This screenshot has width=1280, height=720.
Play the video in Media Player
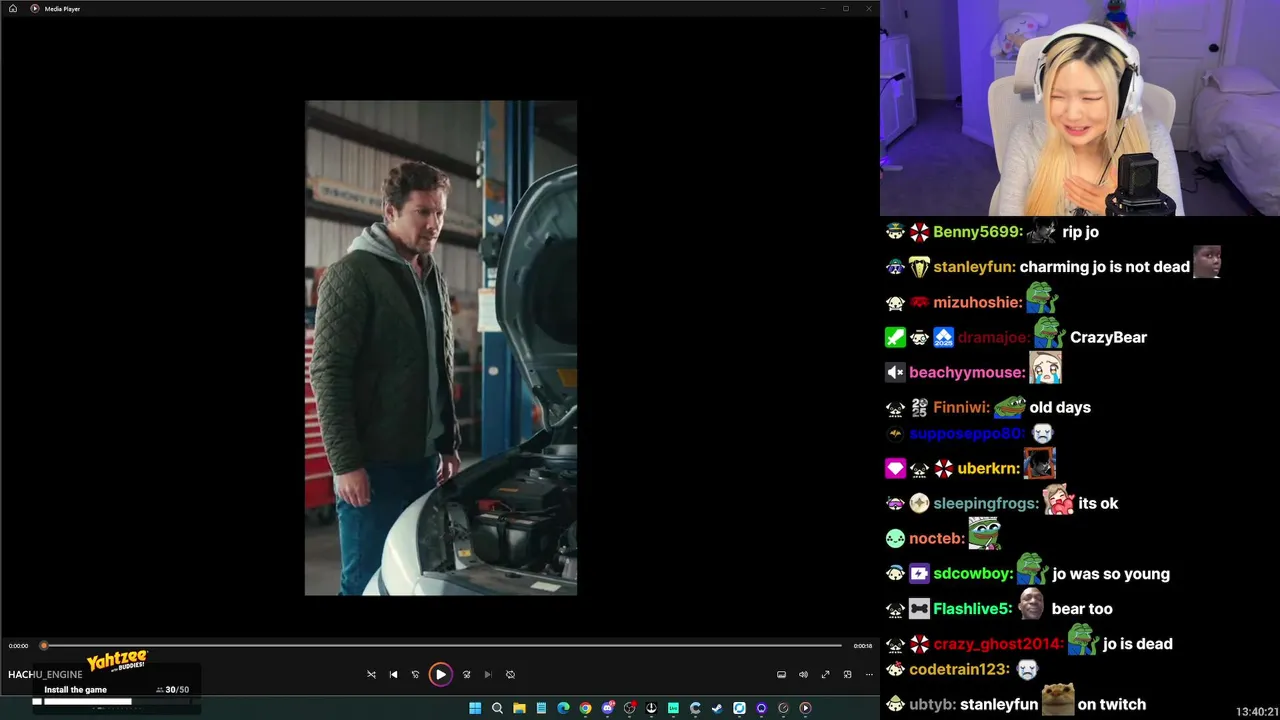440,674
